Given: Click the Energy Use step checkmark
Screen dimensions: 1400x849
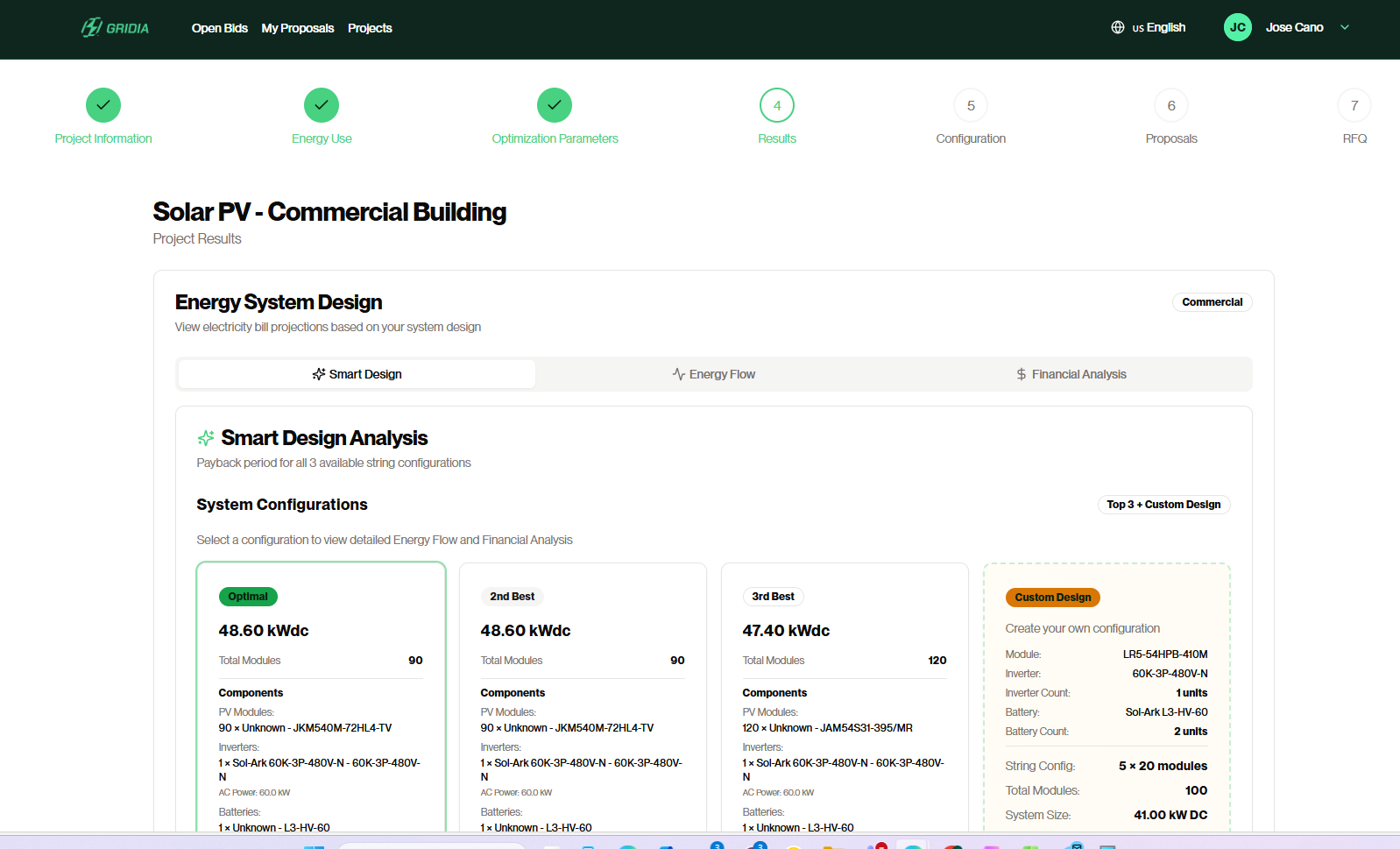Looking at the screenshot, I should tap(322, 105).
